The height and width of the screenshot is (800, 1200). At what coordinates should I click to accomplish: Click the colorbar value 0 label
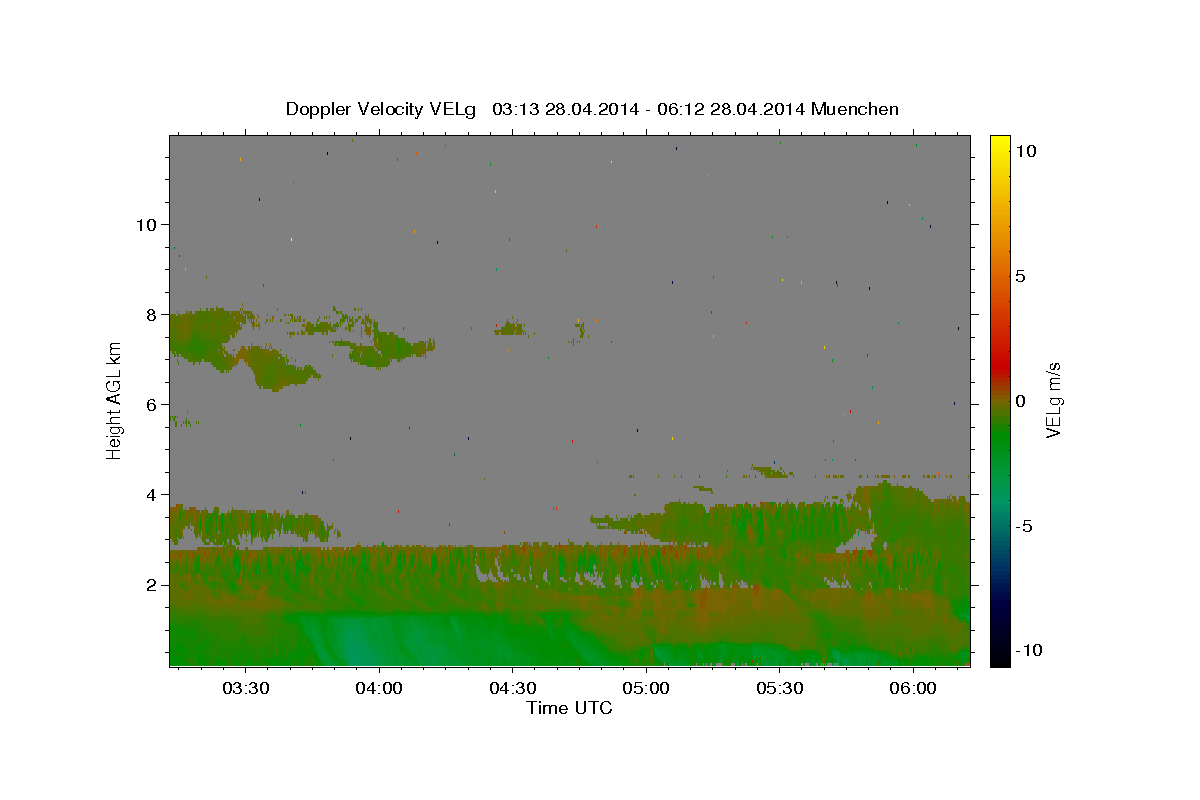[x=1020, y=401]
